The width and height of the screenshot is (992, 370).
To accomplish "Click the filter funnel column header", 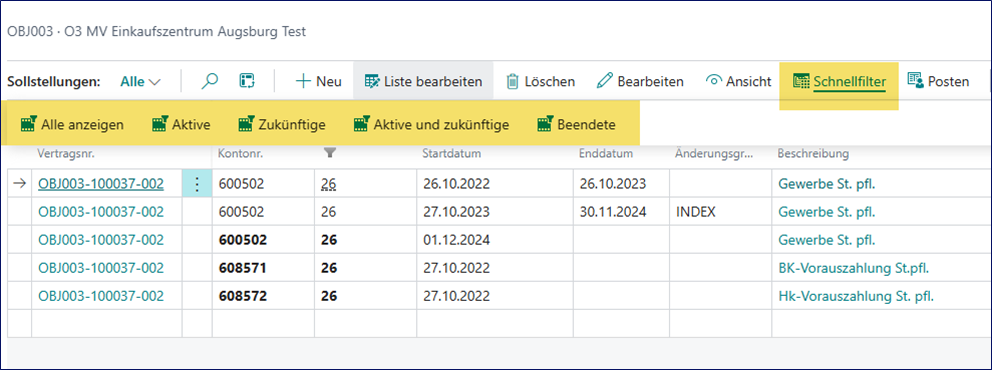I will 329,153.
